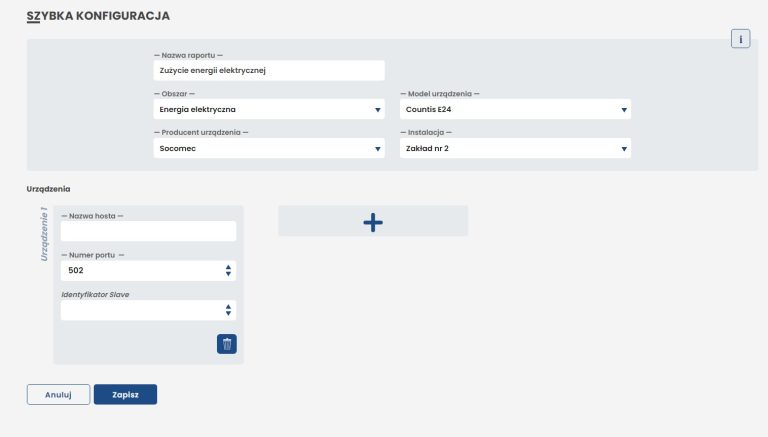Click the Szybka konfiguracja page heading

pos(98,16)
